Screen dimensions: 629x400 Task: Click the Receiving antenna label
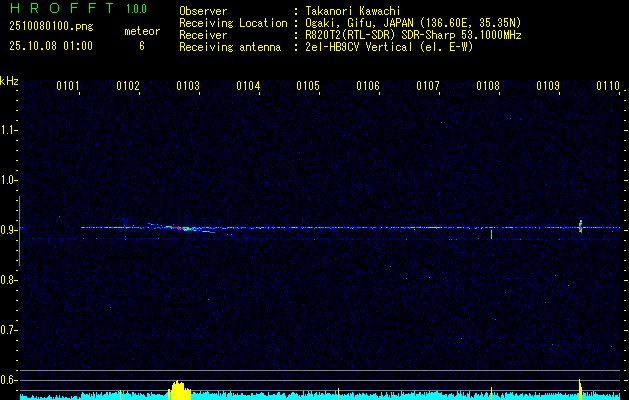pos(230,47)
